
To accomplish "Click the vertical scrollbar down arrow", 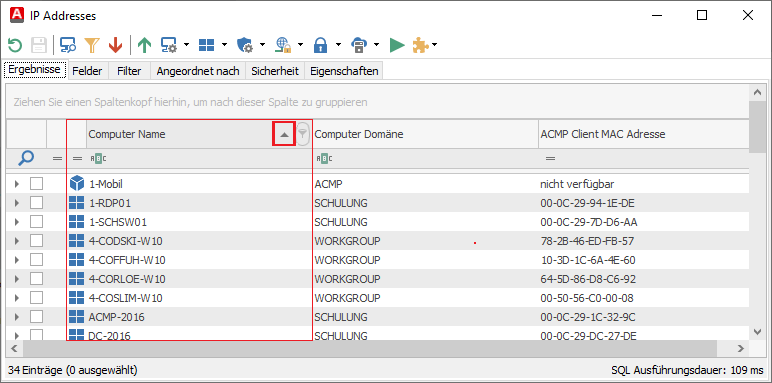I will (x=758, y=331).
